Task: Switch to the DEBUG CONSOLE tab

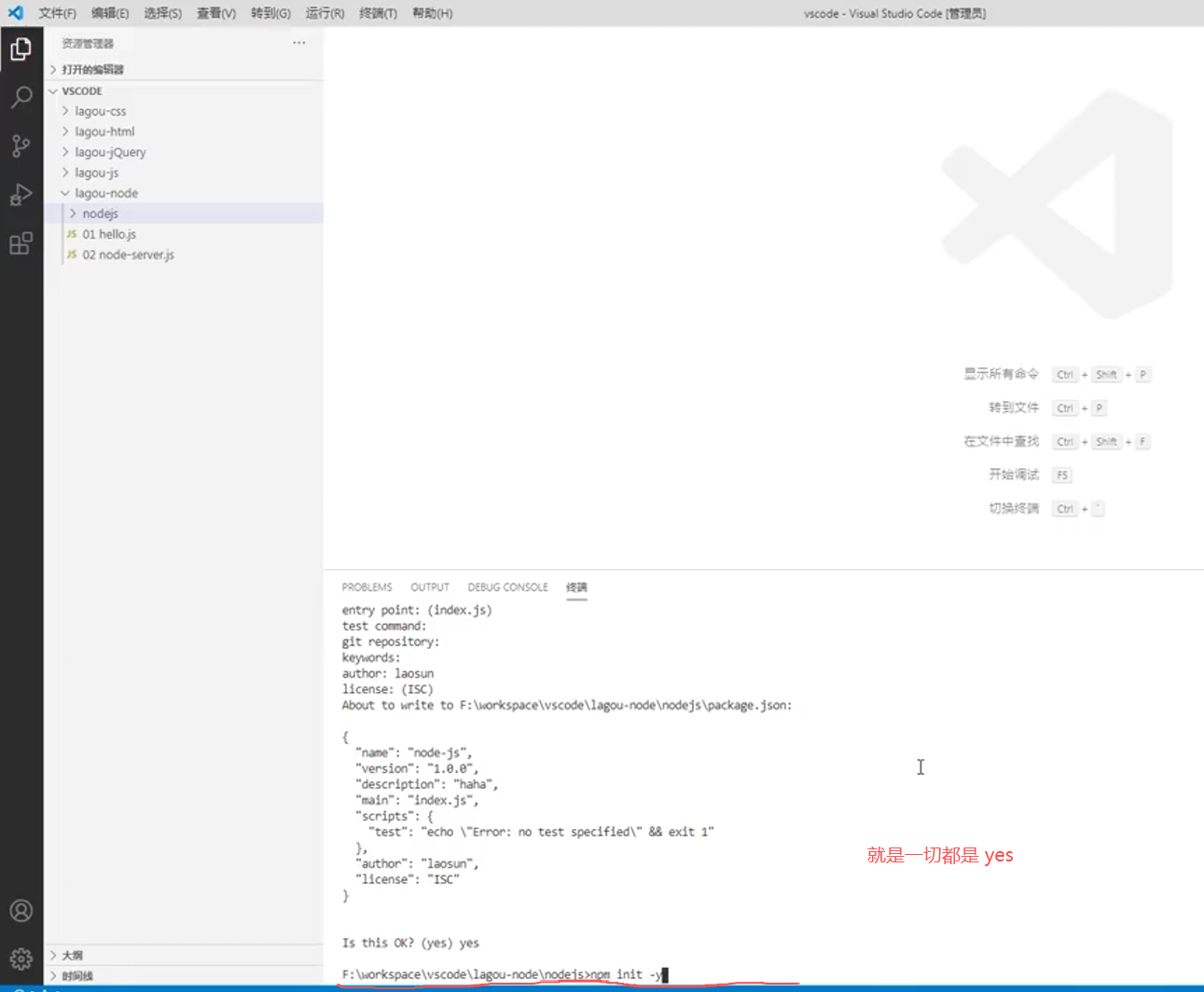Action: click(507, 587)
